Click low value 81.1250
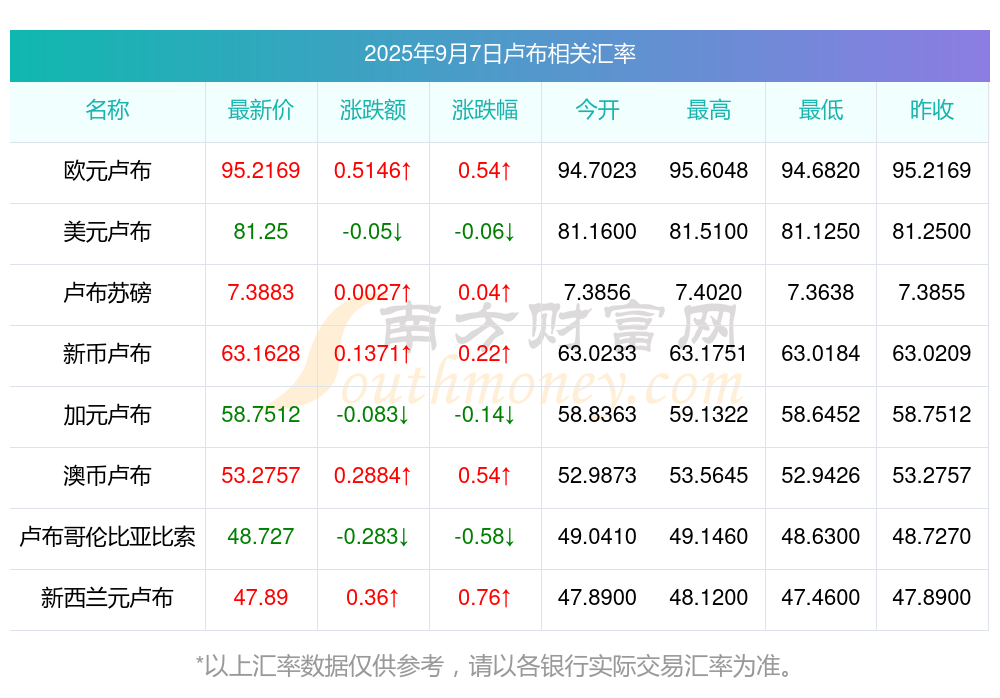1000x698 pixels. [x=821, y=231]
